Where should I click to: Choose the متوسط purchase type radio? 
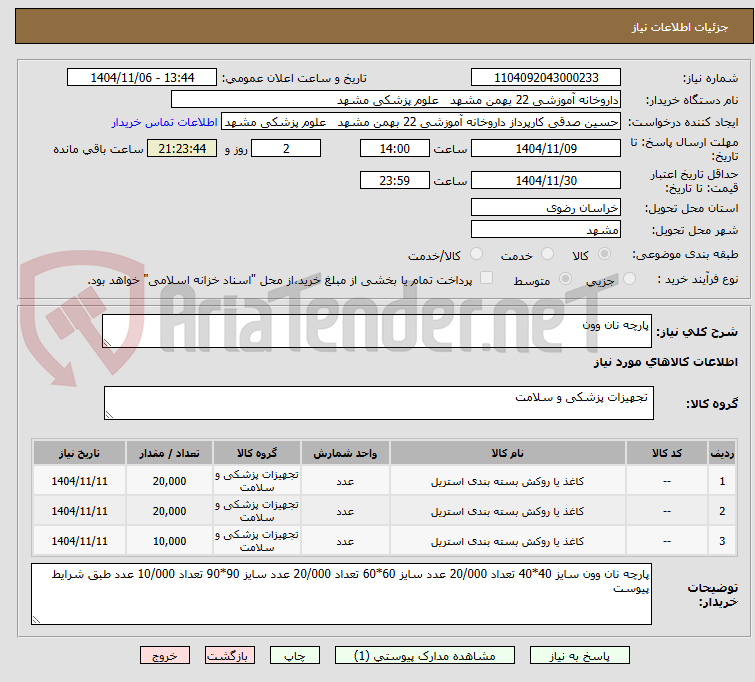pos(565,279)
